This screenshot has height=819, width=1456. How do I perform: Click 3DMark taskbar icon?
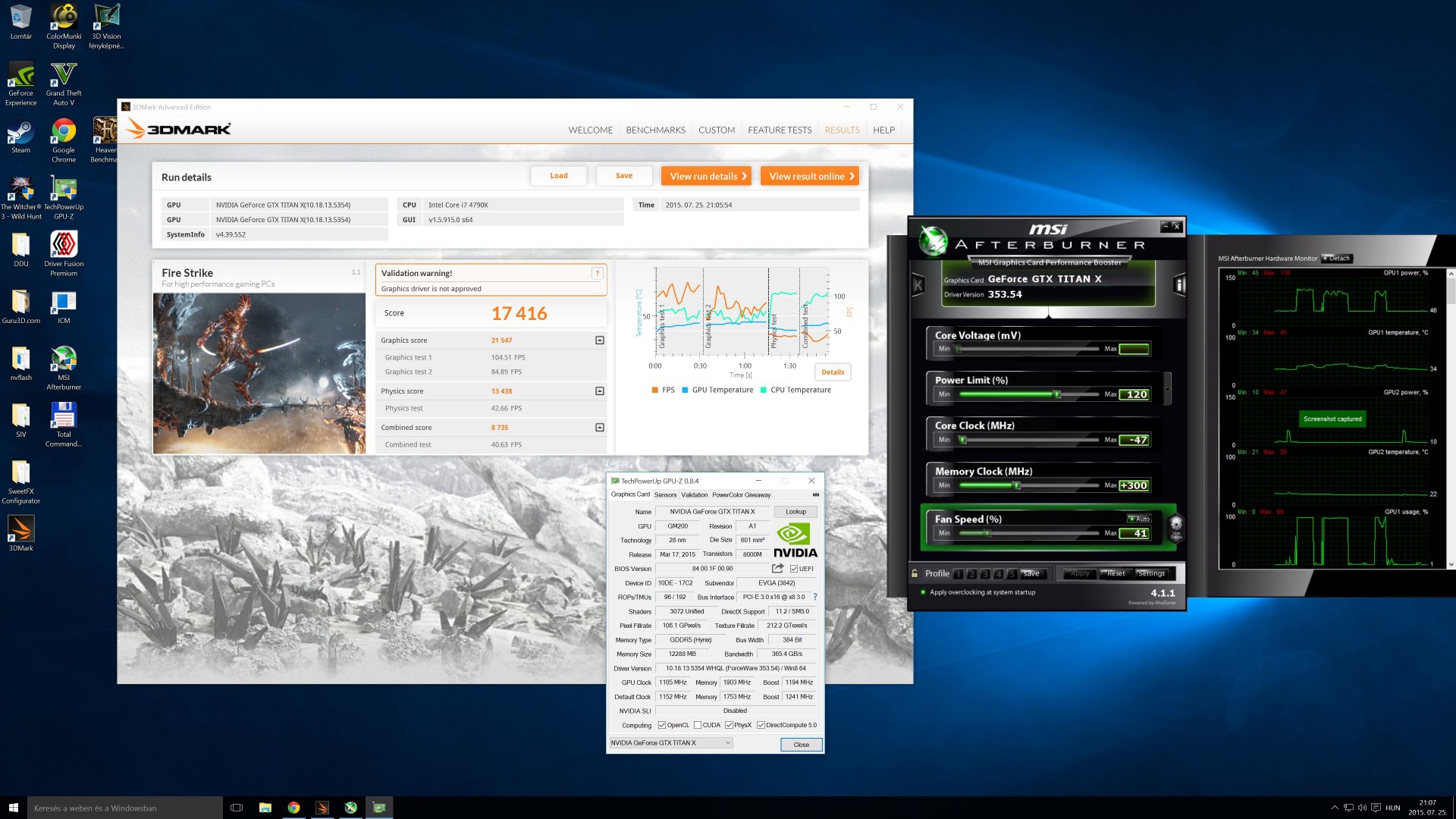click(x=322, y=808)
